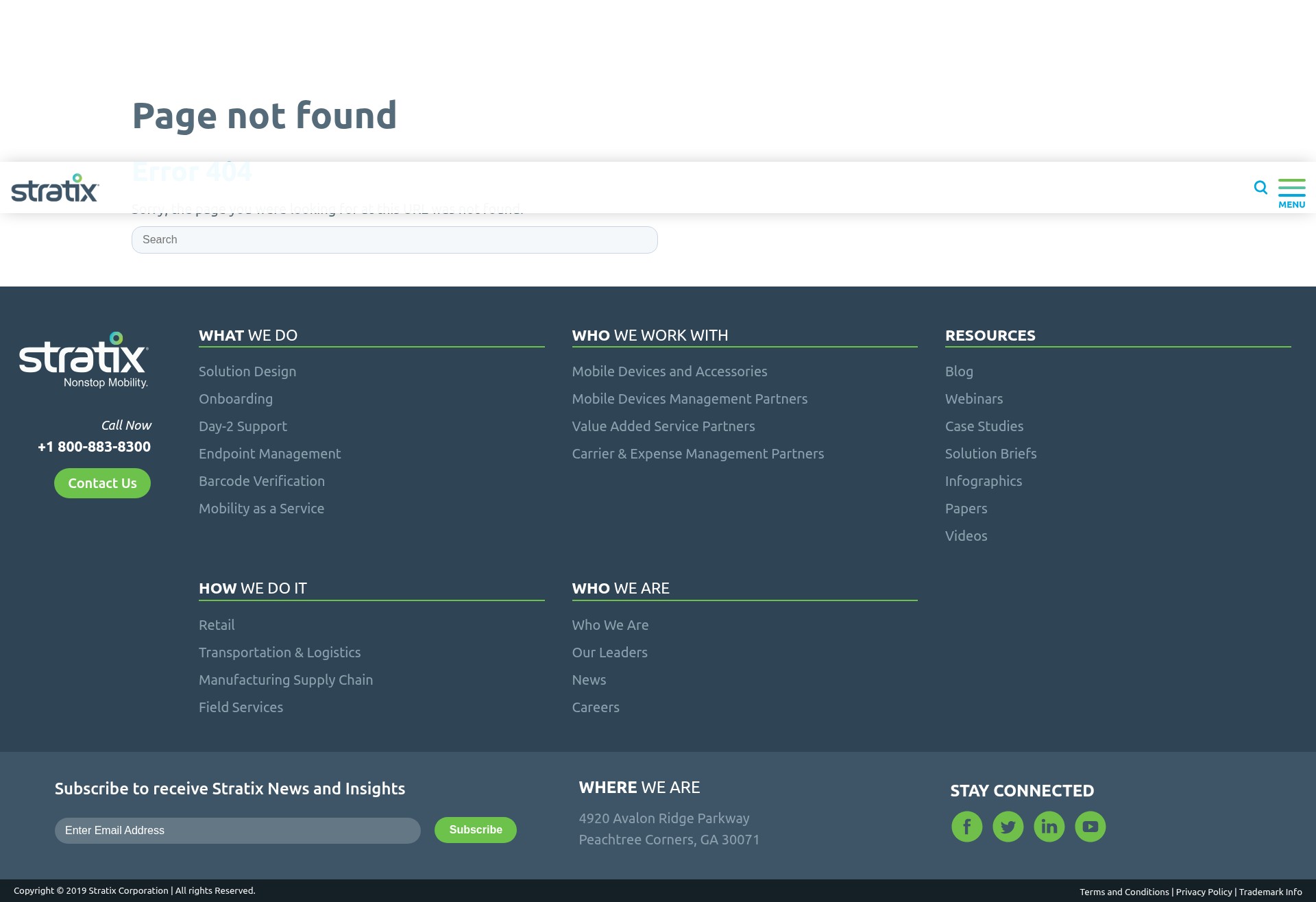Click the Contact Us button
This screenshot has height=902, width=1316.
coord(102,483)
